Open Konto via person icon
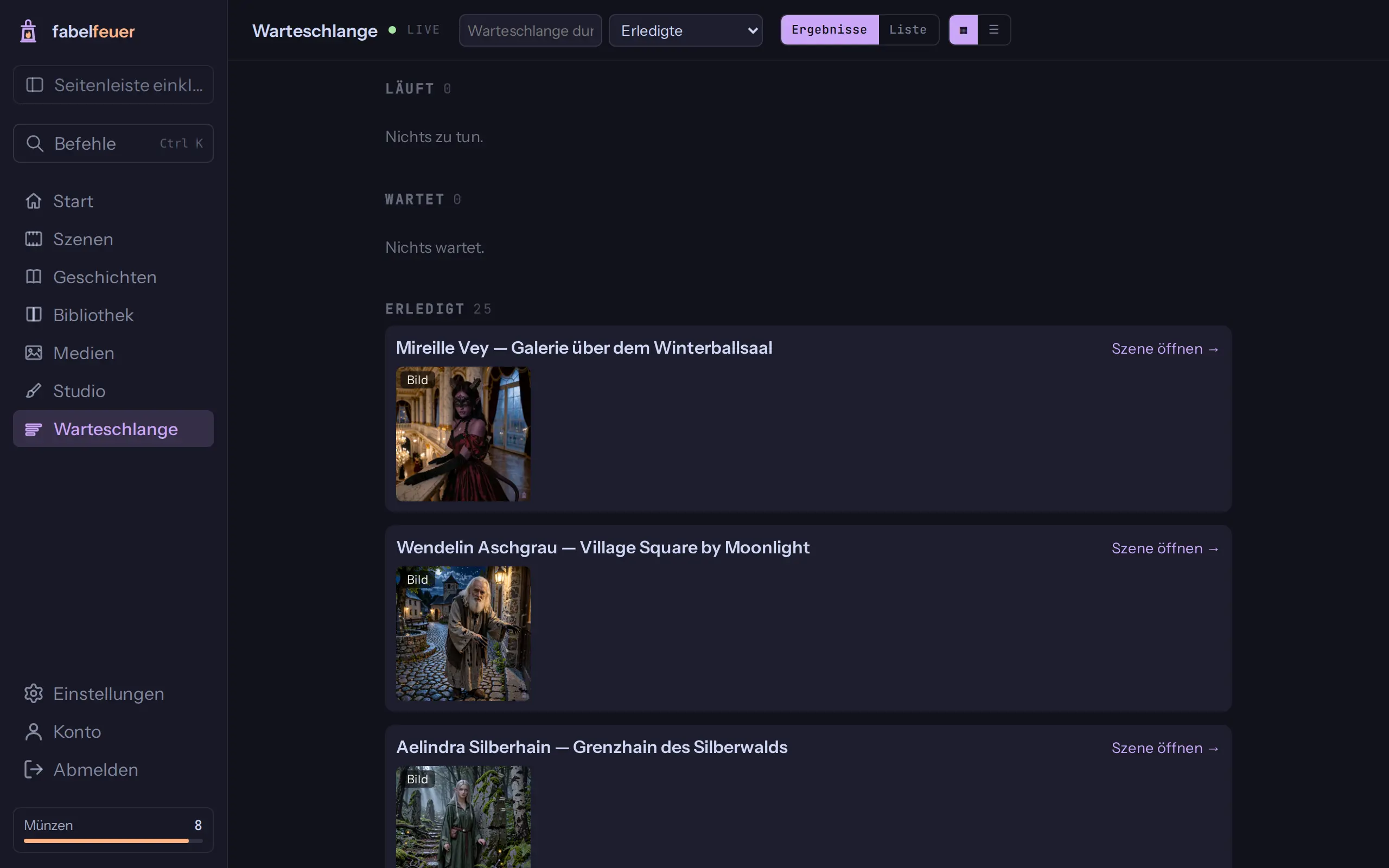 pos(34,731)
